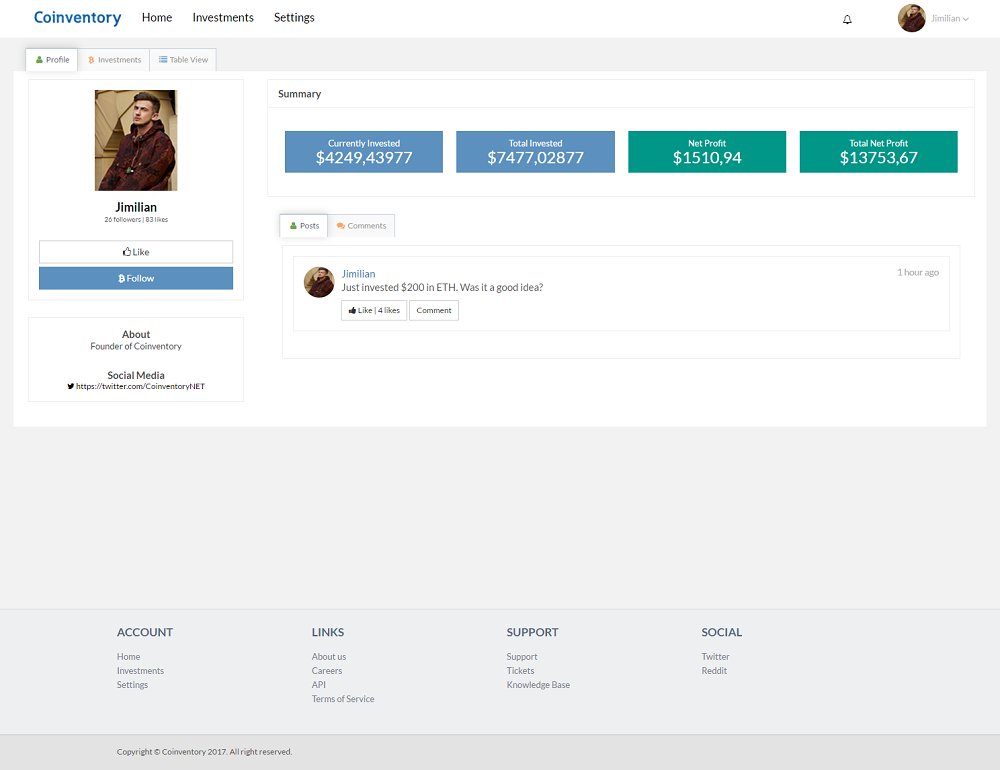Like Jimilian's profile with the Like button
1000x770 pixels.
tap(136, 252)
